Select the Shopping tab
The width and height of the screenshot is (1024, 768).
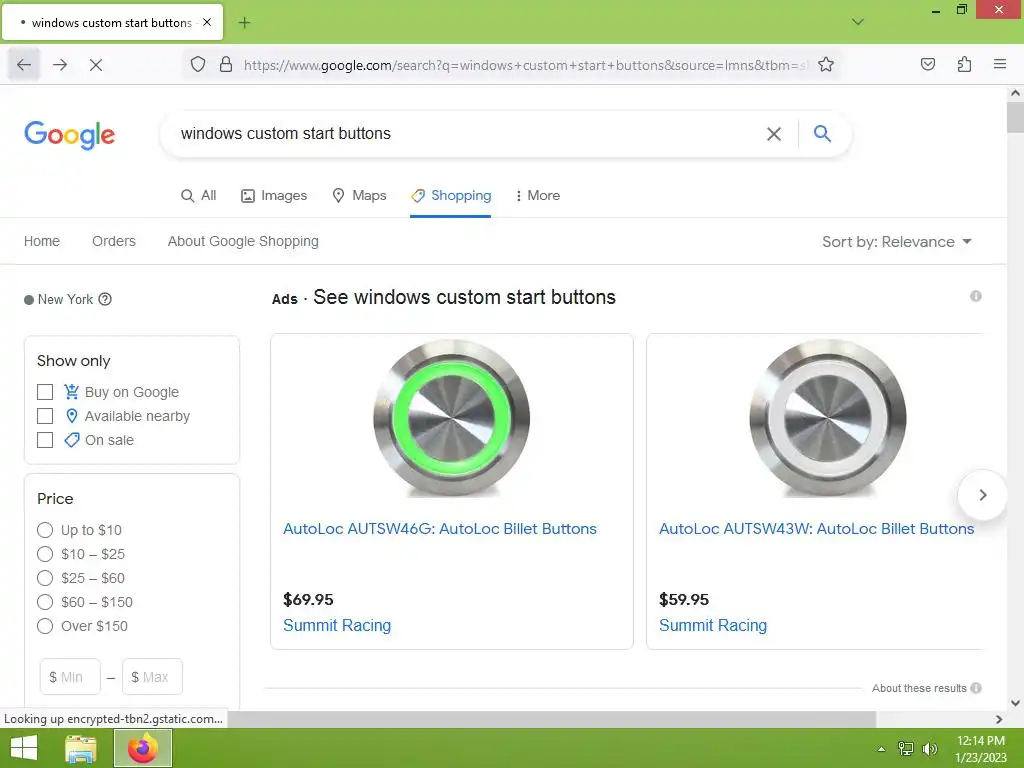point(451,195)
